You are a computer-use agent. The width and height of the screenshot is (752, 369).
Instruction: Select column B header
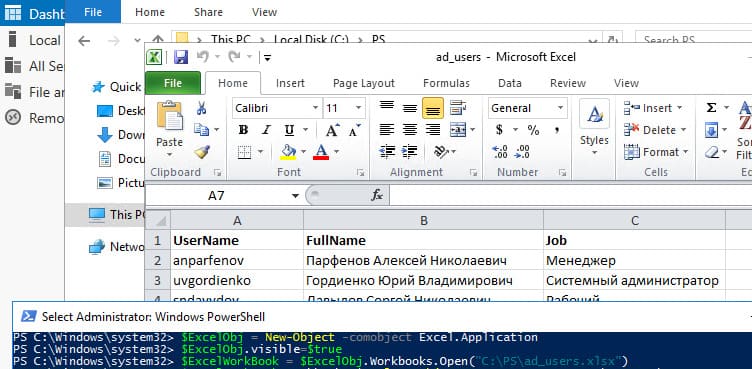[423, 220]
